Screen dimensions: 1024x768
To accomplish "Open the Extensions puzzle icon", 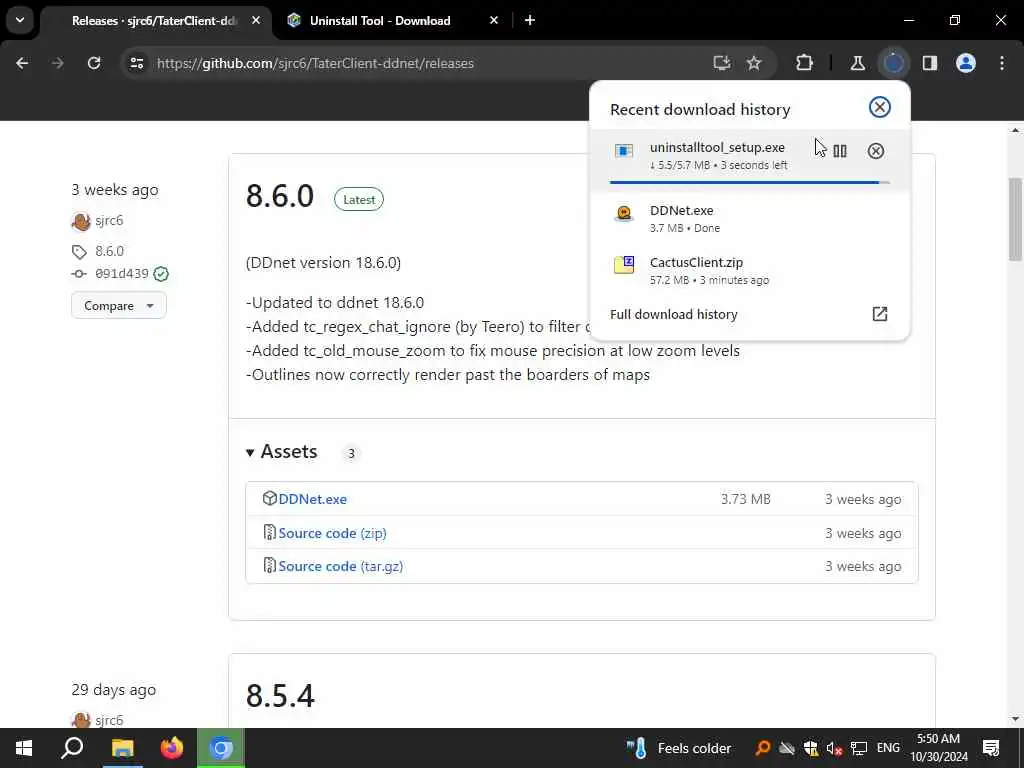I will [x=805, y=63].
